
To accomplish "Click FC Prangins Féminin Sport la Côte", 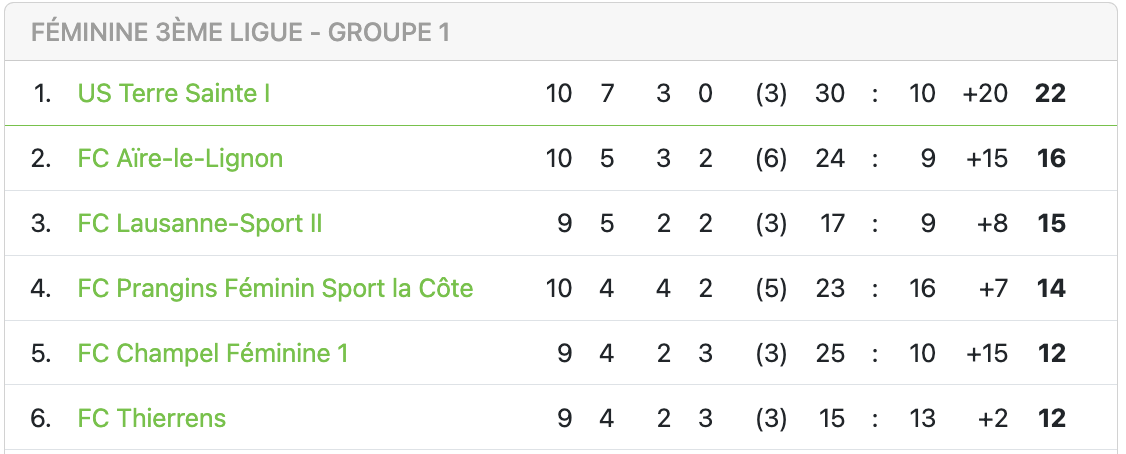I will (x=275, y=289).
